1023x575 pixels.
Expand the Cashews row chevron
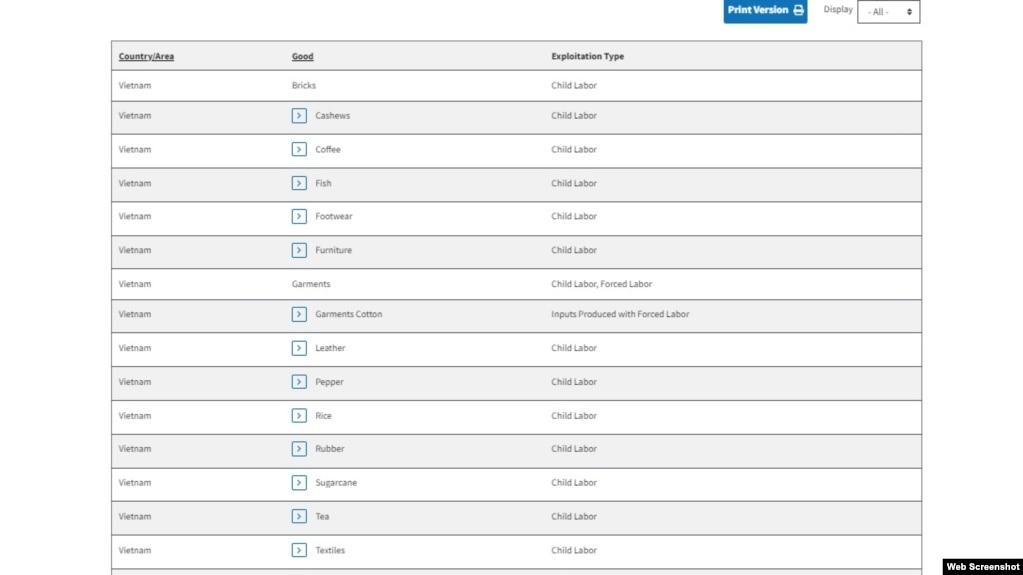299,116
